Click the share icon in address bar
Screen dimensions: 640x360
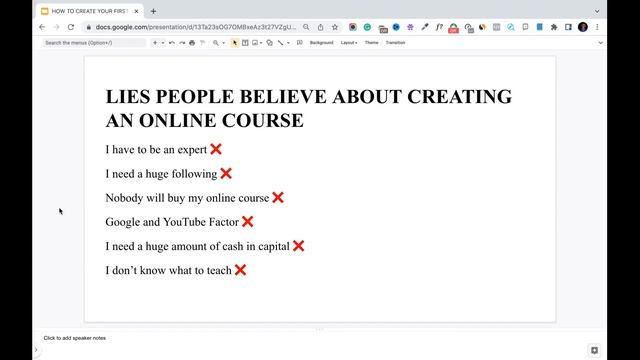pyautogui.click(x=320, y=27)
